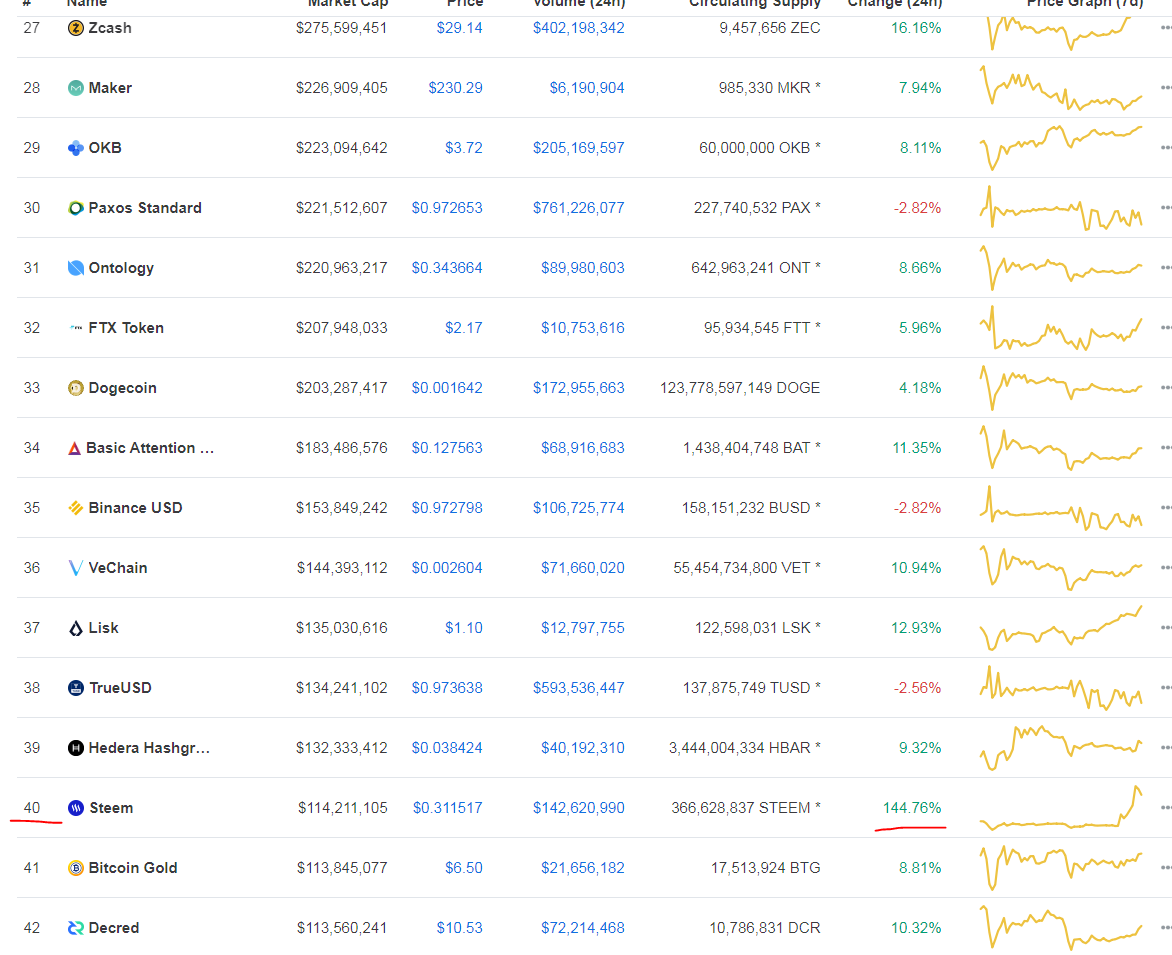Open the Dogecoin volume $172,955,663 link
This screenshot has width=1172, height=955.
[x=579, y=388]
